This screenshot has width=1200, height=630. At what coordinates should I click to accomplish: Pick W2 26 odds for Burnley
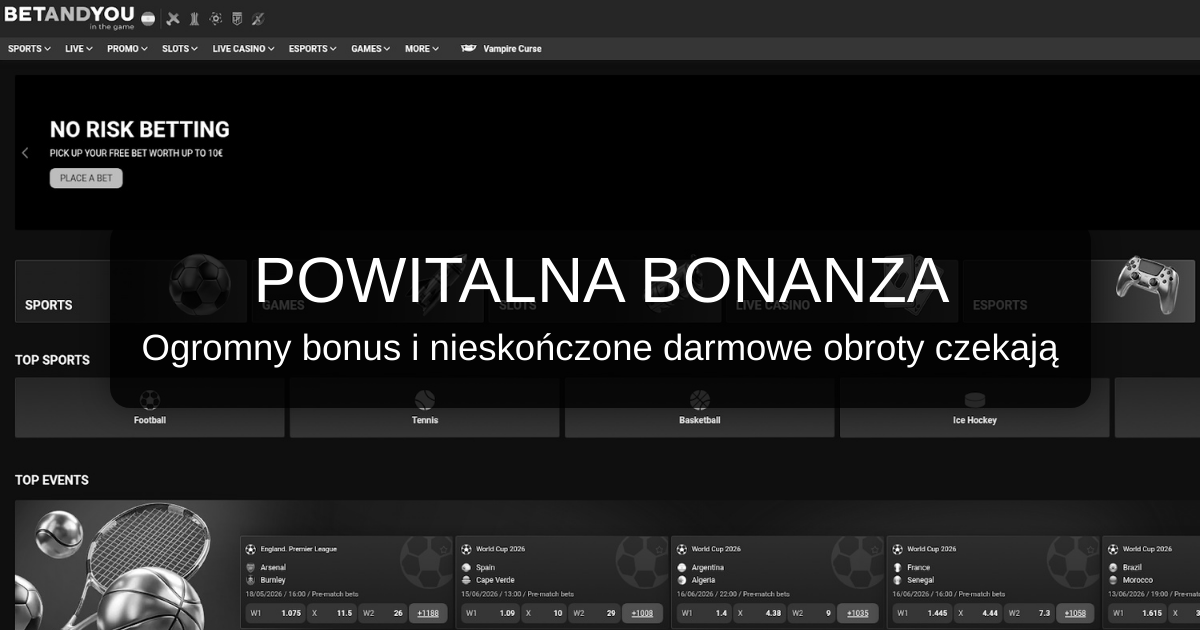tap(383, 613)
